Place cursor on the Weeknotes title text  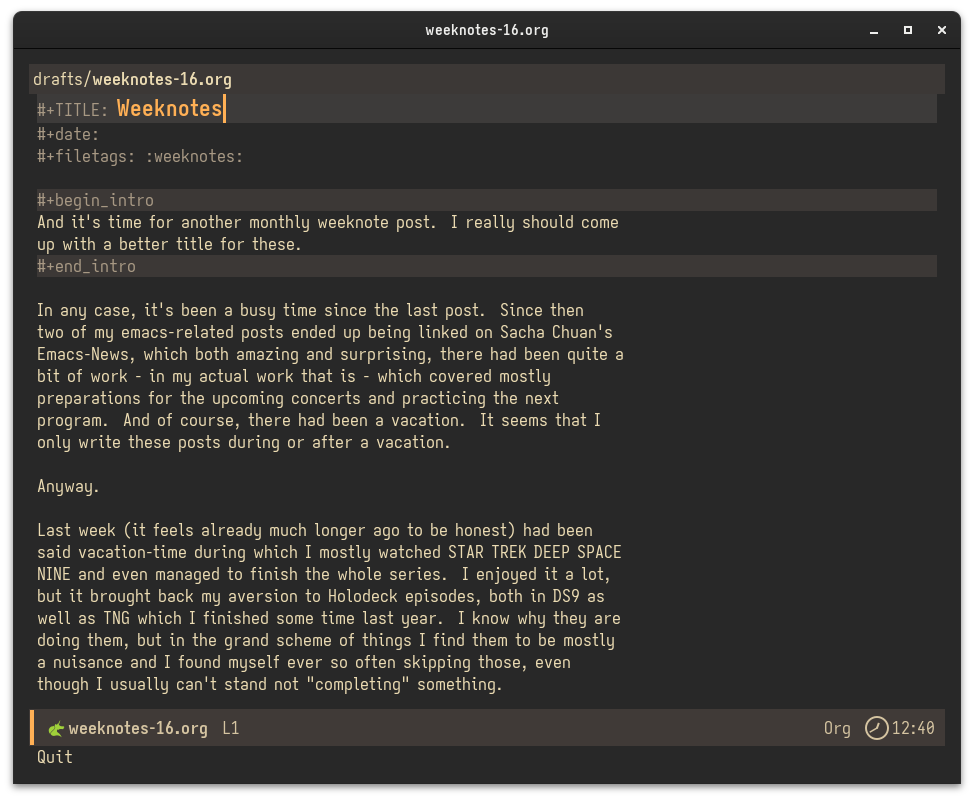pyautogui.click(x=169, y=108)
